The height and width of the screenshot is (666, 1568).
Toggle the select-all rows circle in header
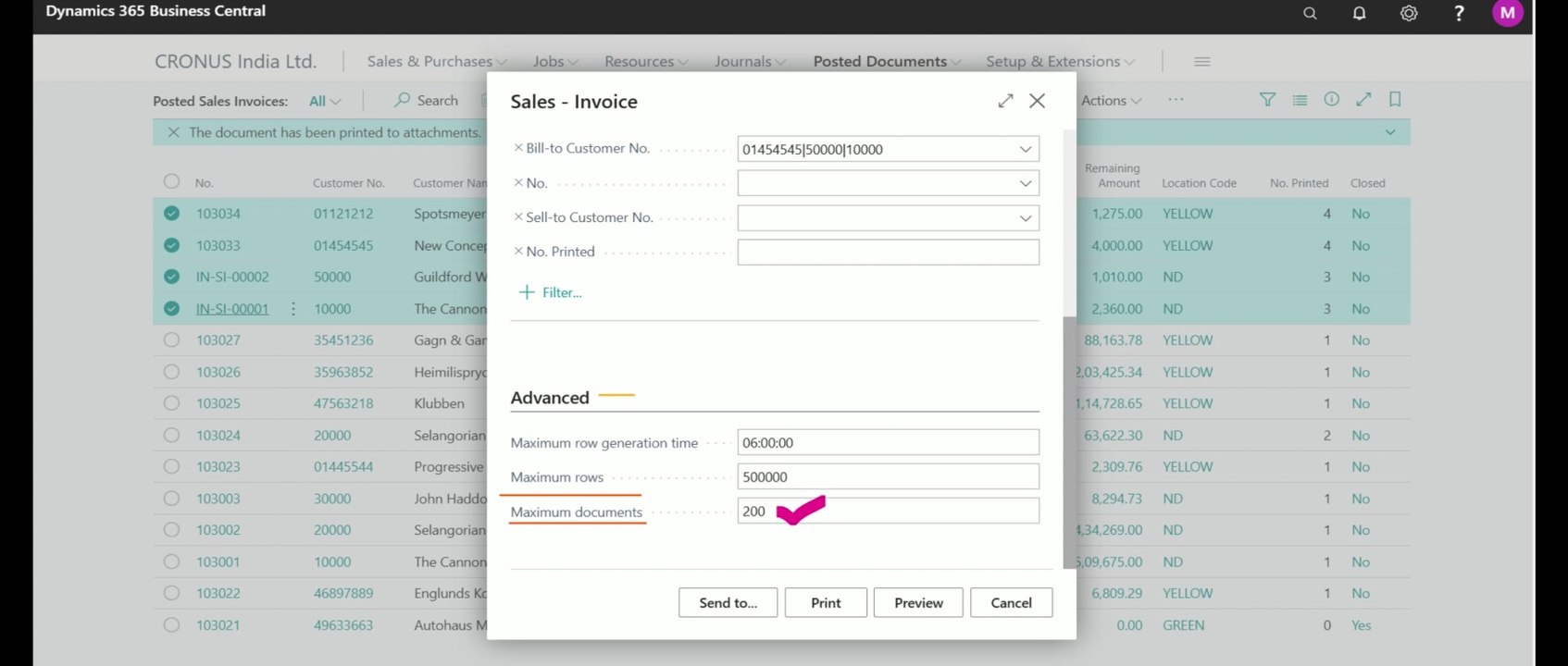pyautogui.click(x=171, y=181)
